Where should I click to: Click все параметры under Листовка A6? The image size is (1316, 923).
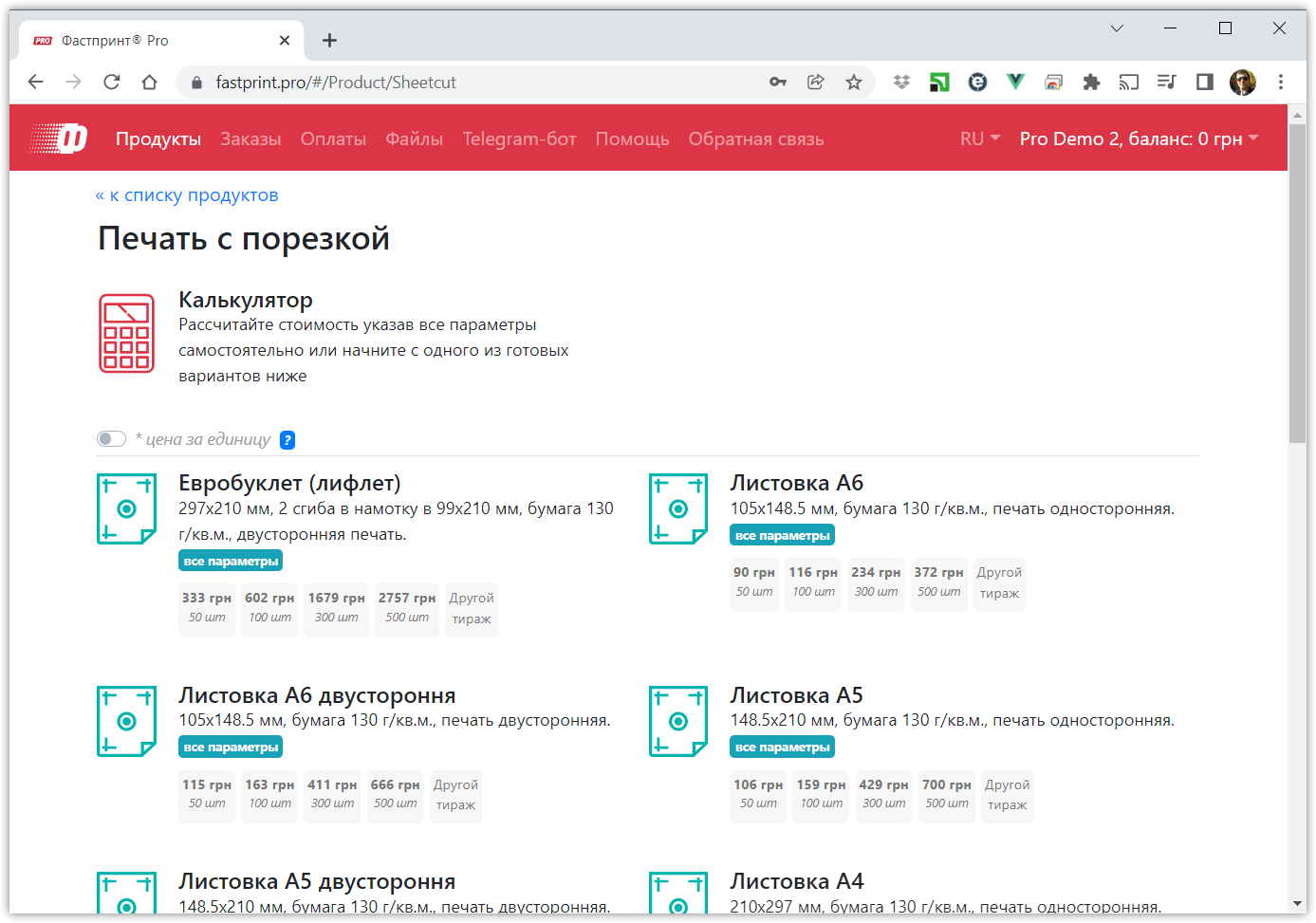(x=782, y=536)
